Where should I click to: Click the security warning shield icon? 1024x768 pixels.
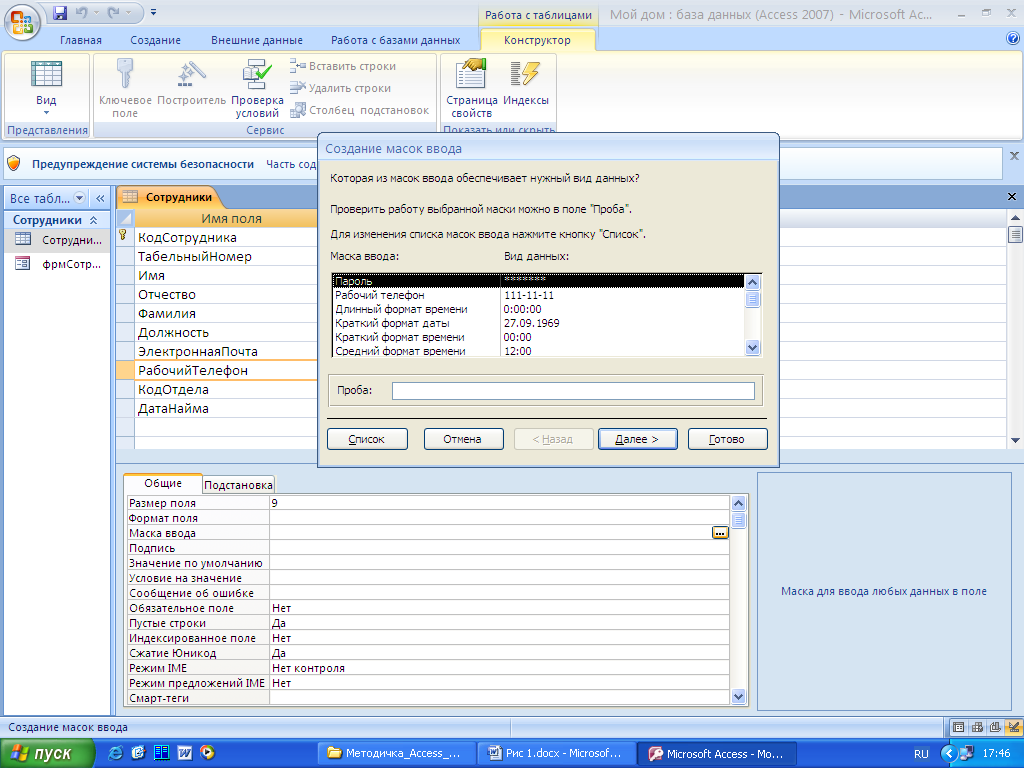point(14,164)
